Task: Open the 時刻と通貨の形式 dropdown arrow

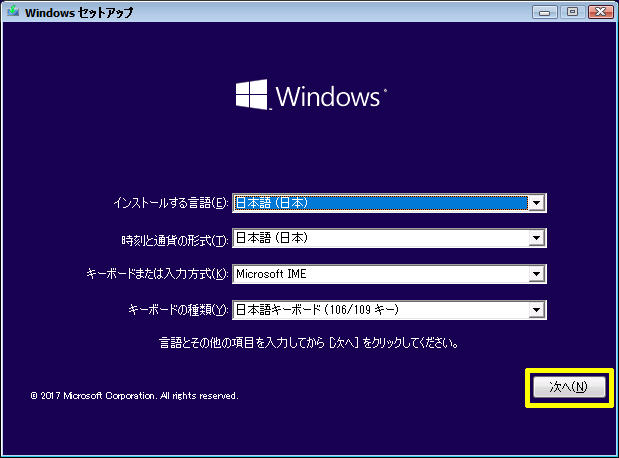Action: click(x=536, y=238)
